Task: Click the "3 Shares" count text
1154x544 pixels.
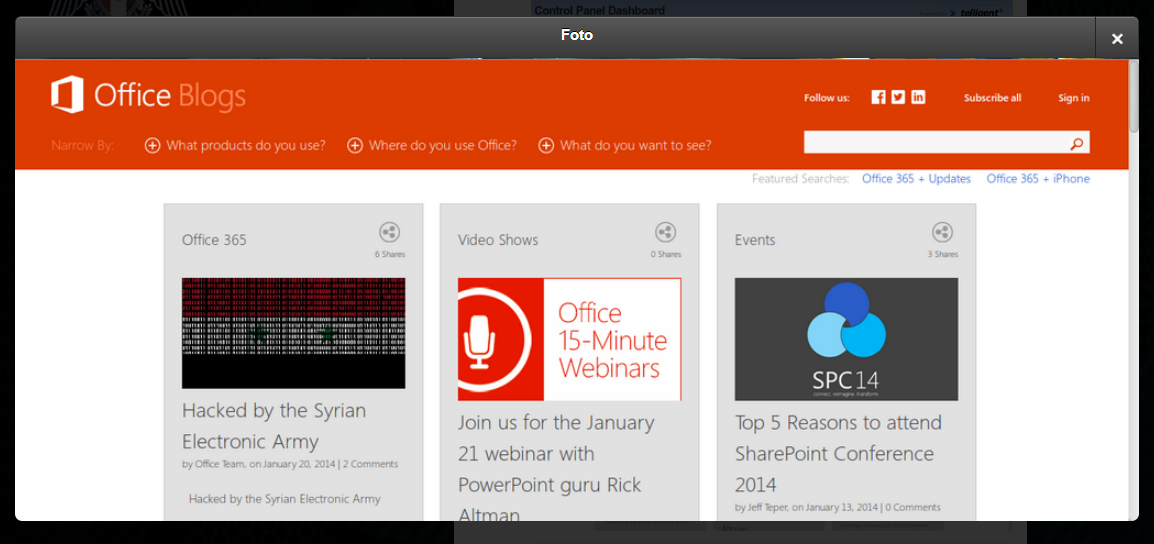Action: [942, 255]
